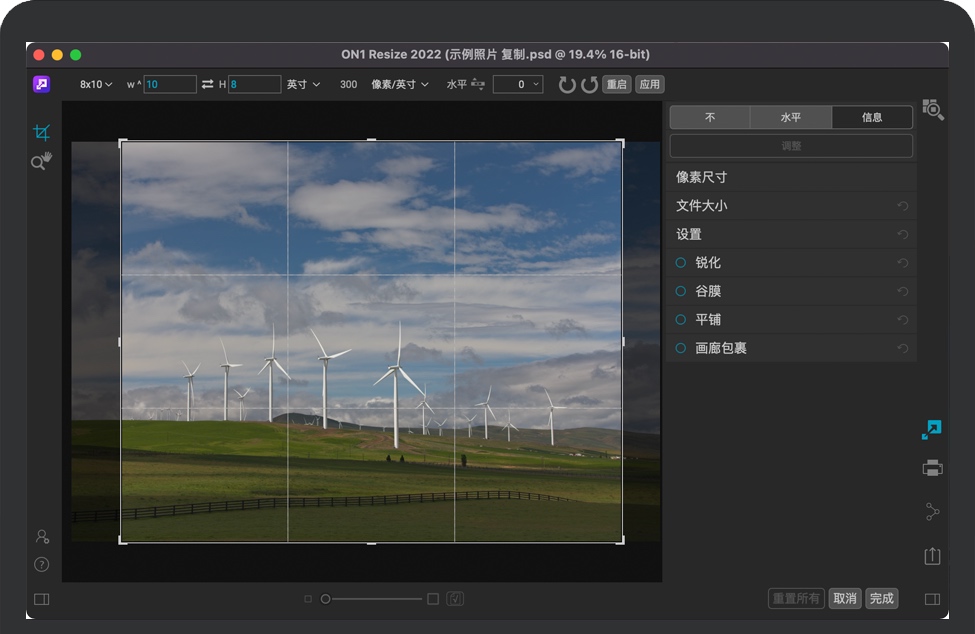This screenshot has height=634, width=975.
Task: Enable the 锐化 (Sharpening) toggle
Action: 681,263
